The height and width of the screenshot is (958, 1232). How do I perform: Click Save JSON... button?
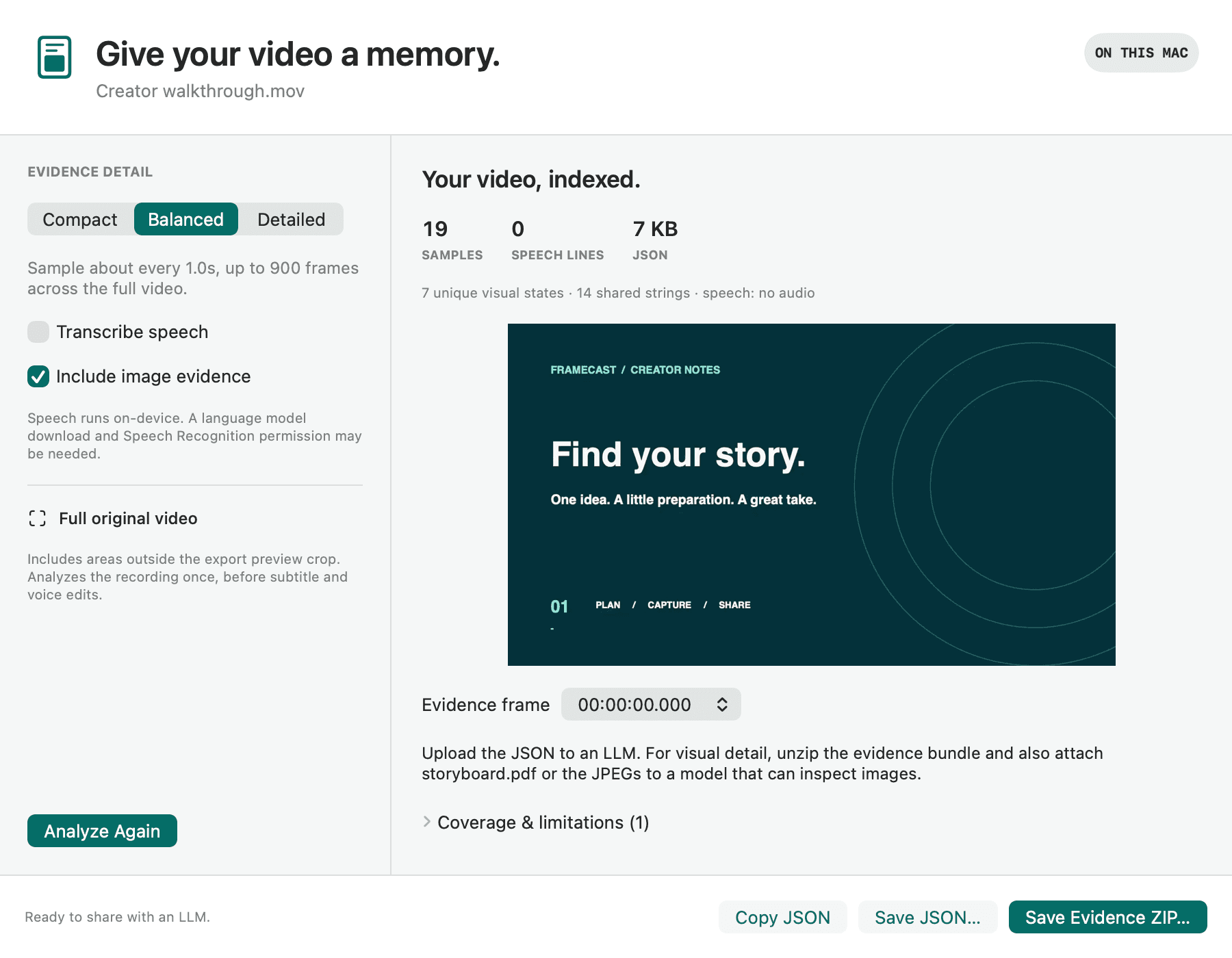coord(927,917)
